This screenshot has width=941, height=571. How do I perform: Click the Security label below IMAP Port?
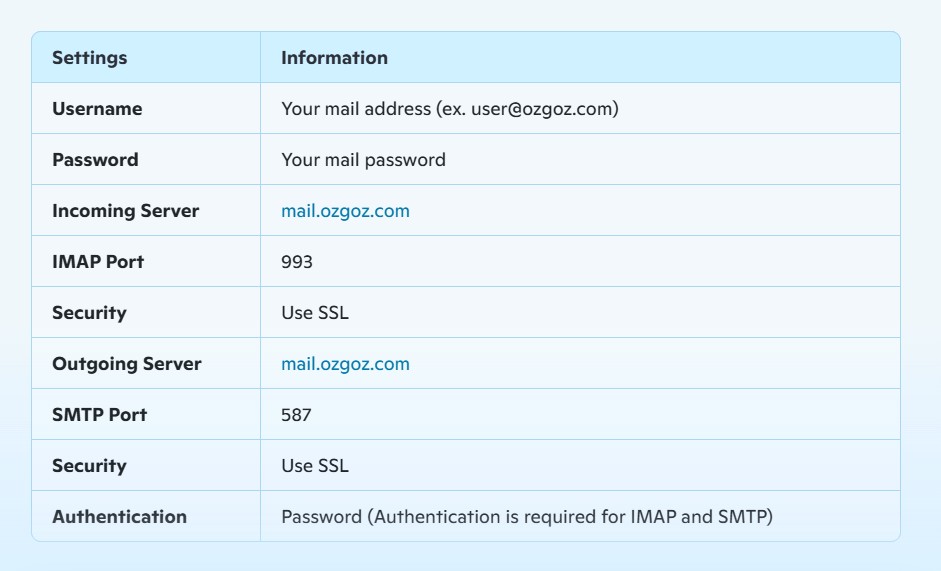tap(89, 313)
